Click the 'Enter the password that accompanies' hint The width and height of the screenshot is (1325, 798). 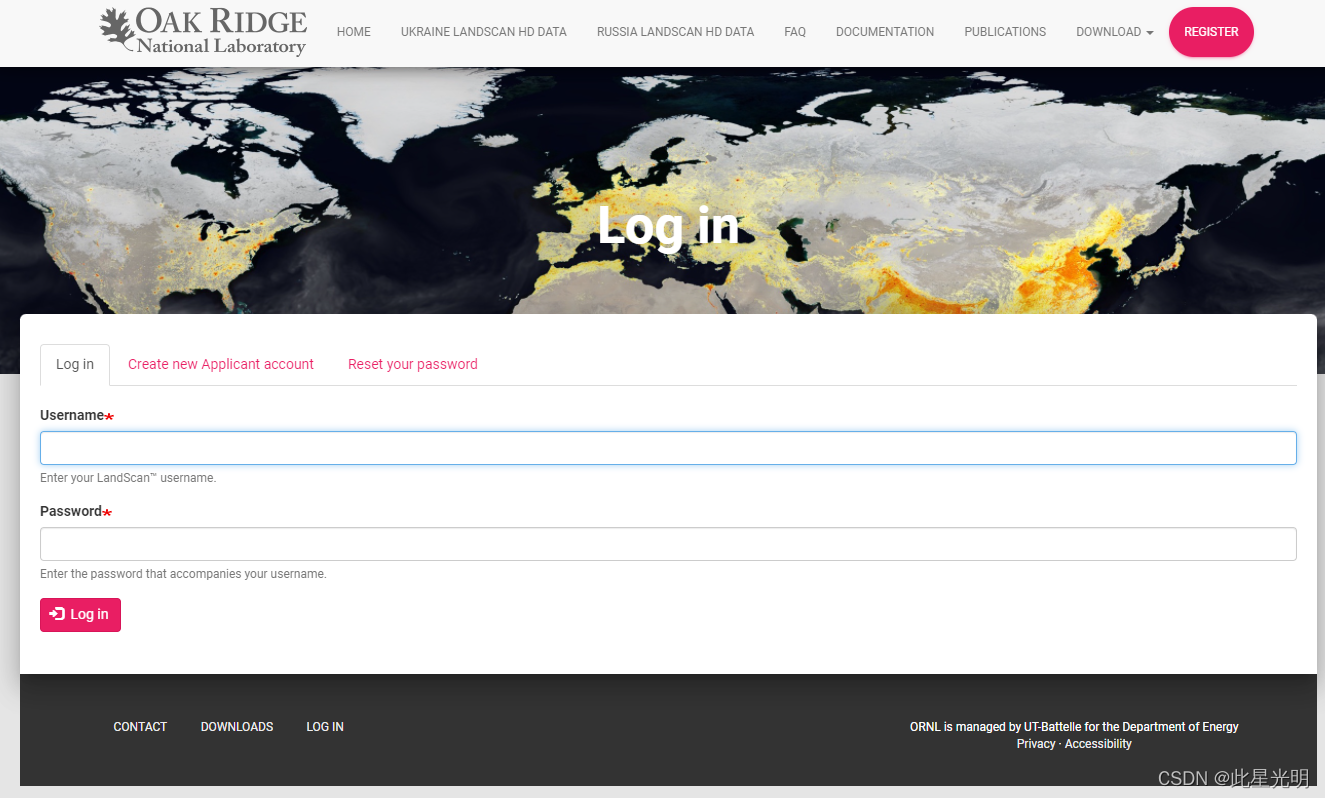click(x=183, y=574)
